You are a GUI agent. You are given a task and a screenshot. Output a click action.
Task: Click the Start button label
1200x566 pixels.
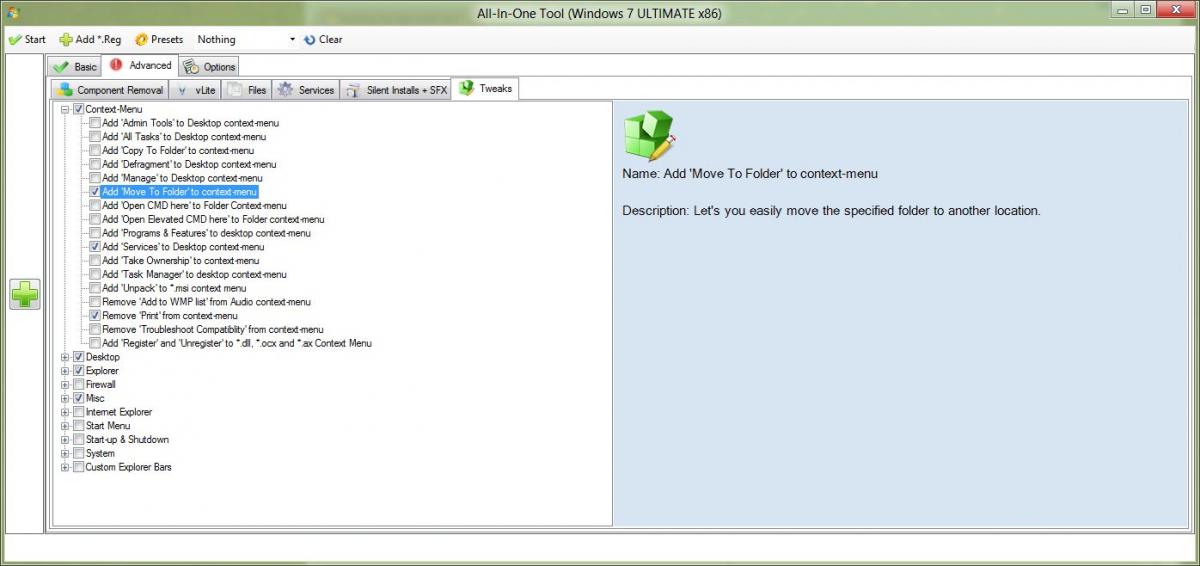[35, 40]
